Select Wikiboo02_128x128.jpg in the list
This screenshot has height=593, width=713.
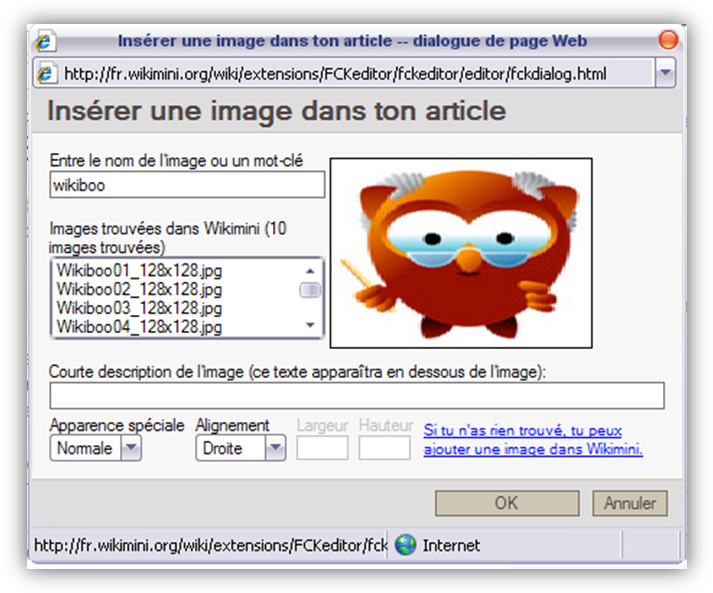tap(139, 289)
